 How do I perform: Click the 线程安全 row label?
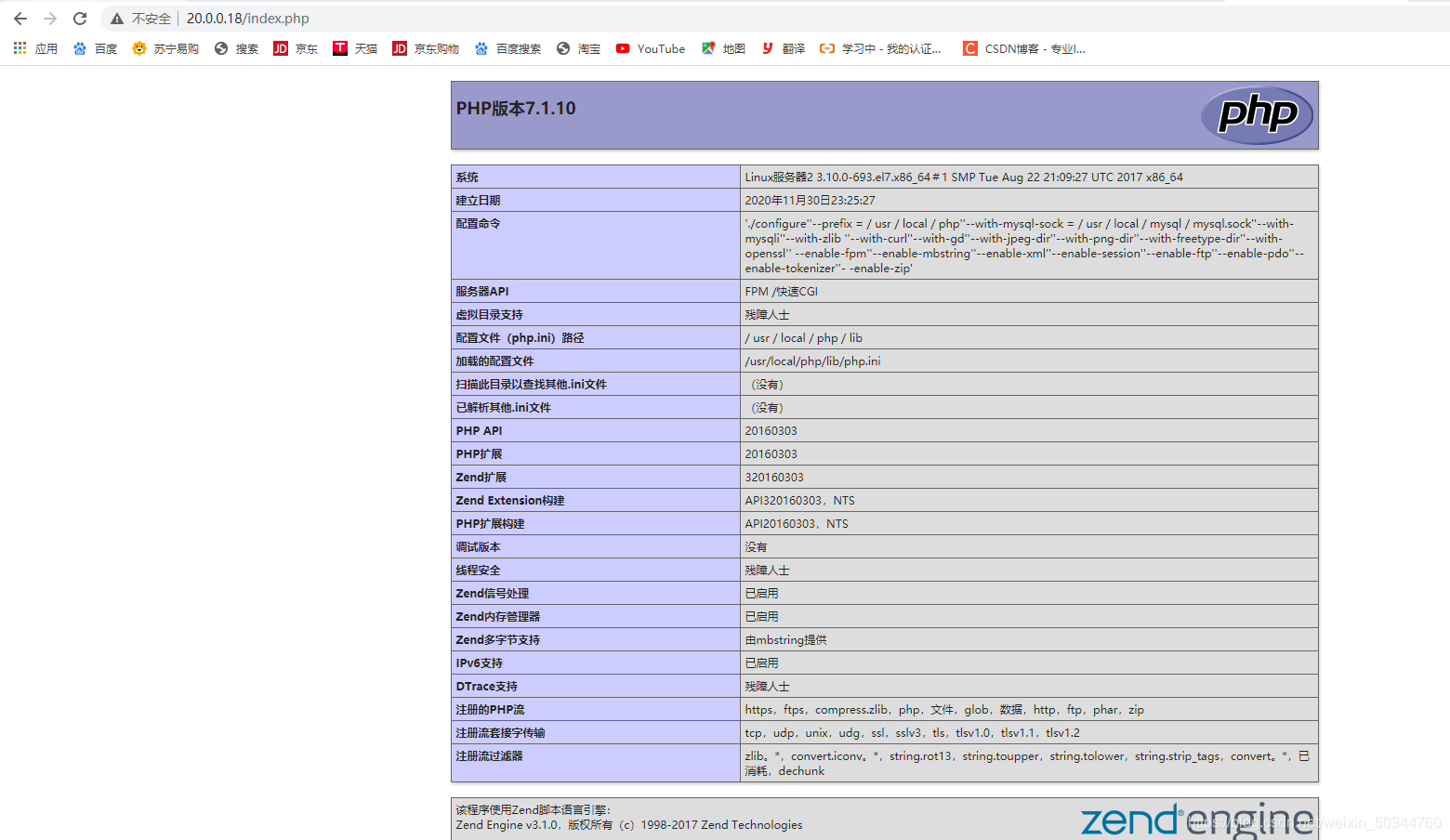pyautogui.click(x=478, y=570)
